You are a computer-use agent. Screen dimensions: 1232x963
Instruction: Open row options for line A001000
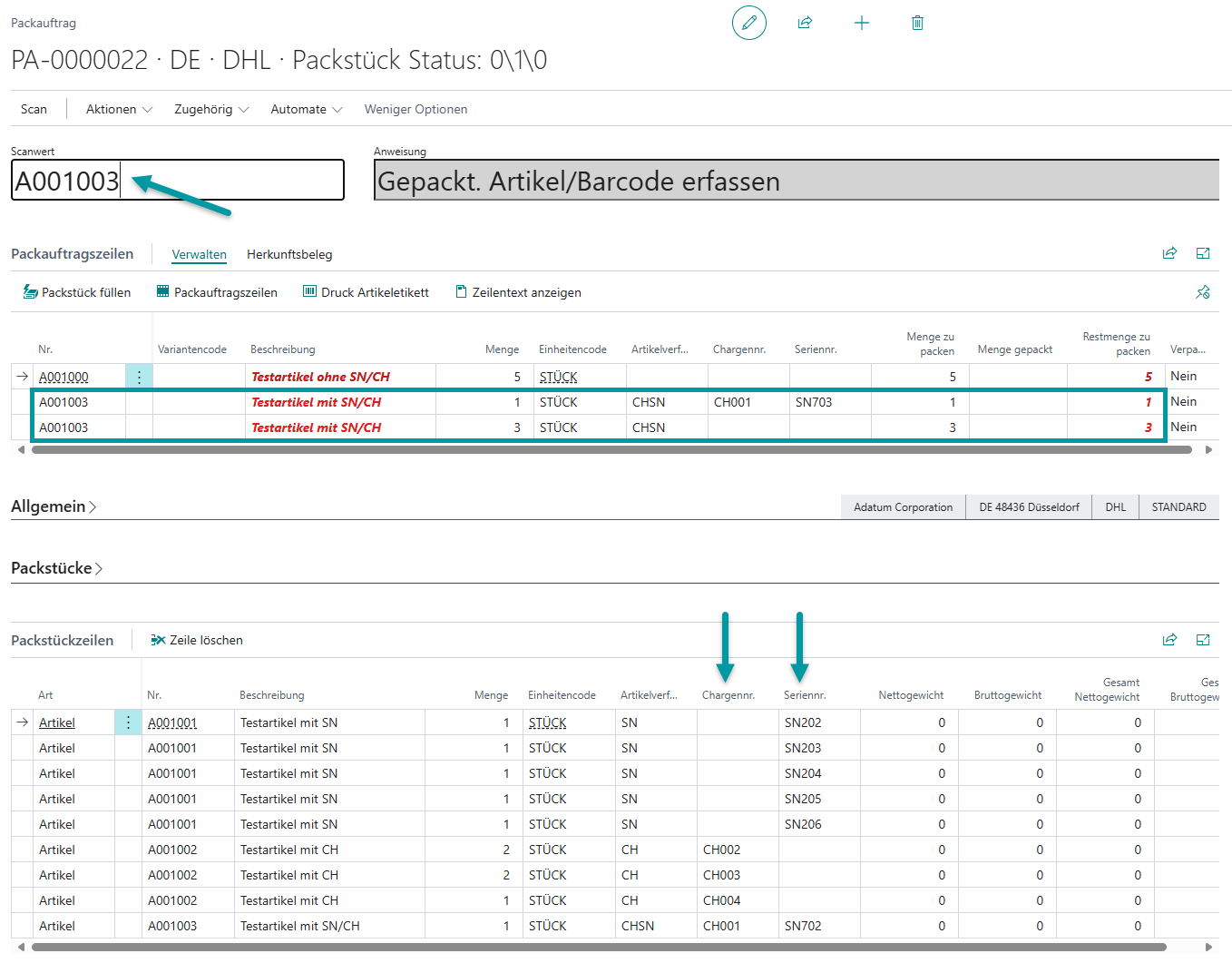(x=139, y=377)
